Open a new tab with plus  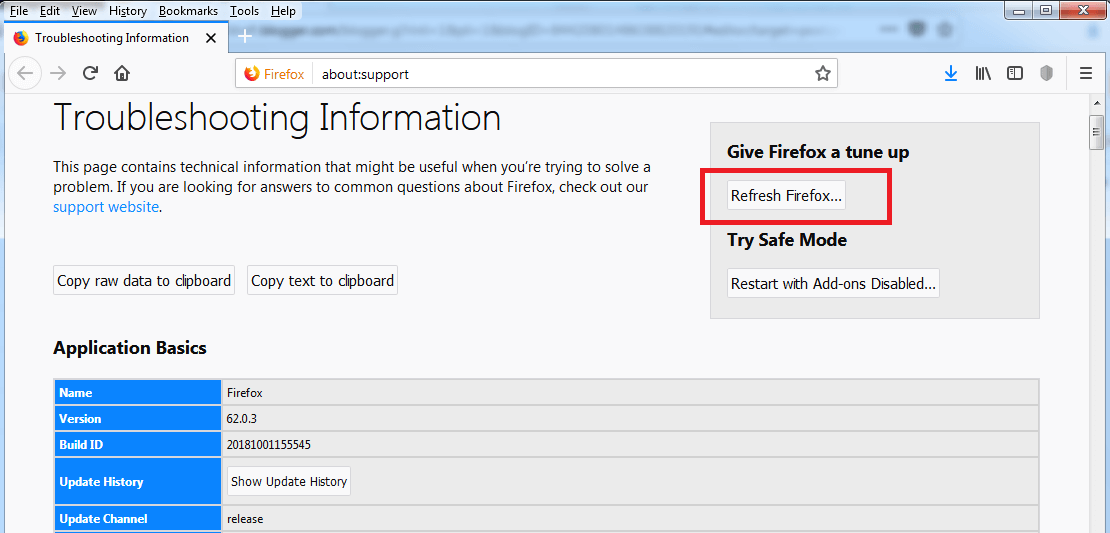(244, 36)
